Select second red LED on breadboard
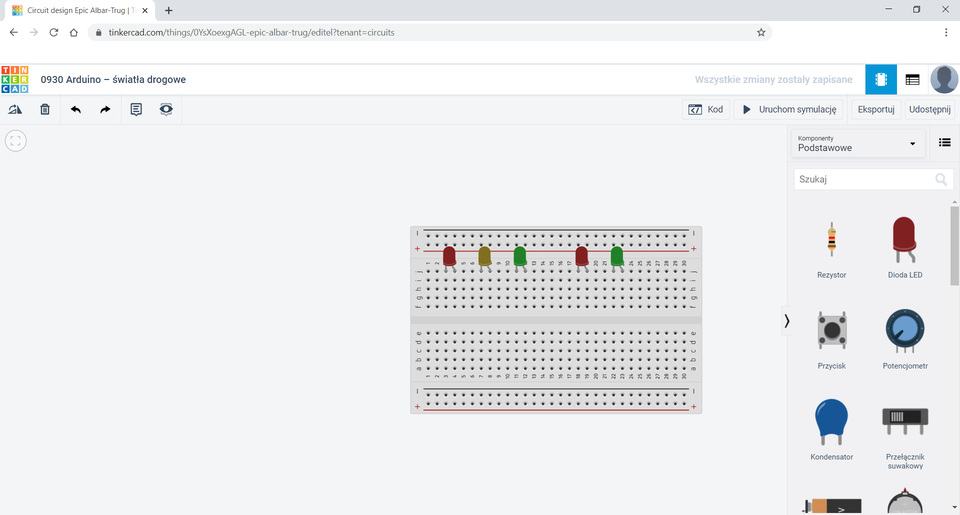Viewport: 960px width, 515px height. (x=582, y=256)
